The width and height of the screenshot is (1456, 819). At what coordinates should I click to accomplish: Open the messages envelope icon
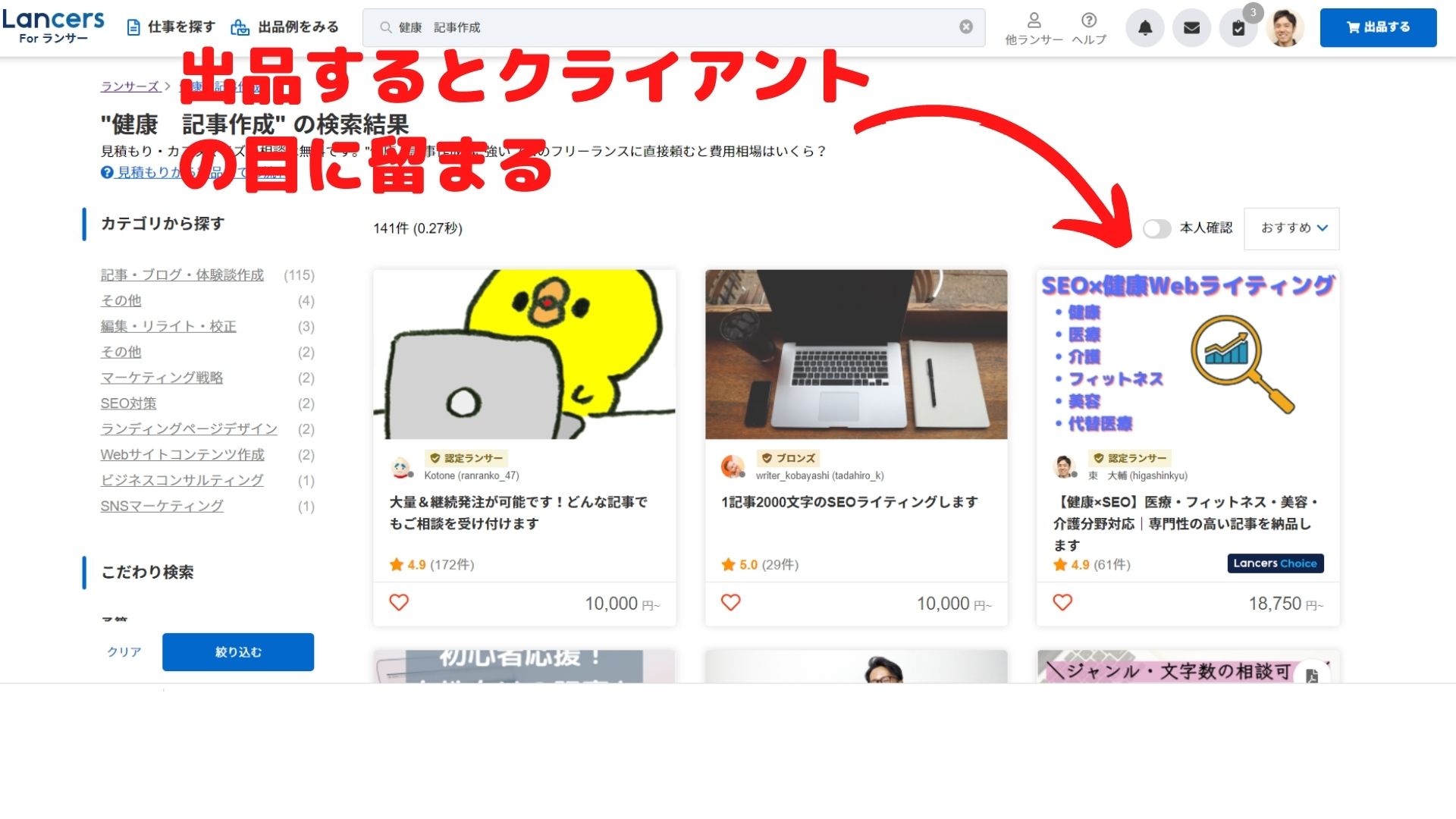(1191, 28)
